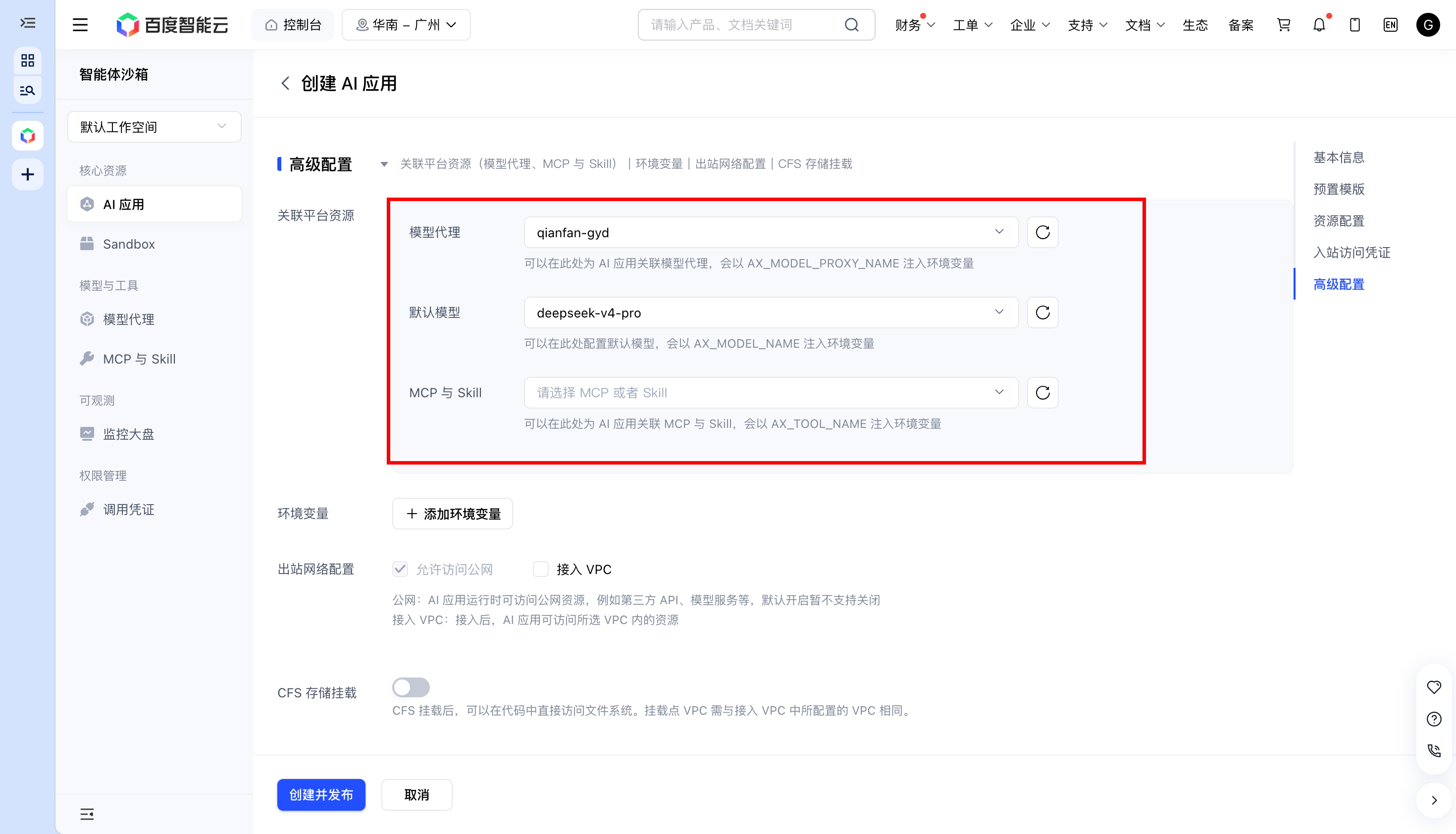Refresh the 默认模型 list
This screenshot has height=834, width=1456.
click(x=1042, y=312)
